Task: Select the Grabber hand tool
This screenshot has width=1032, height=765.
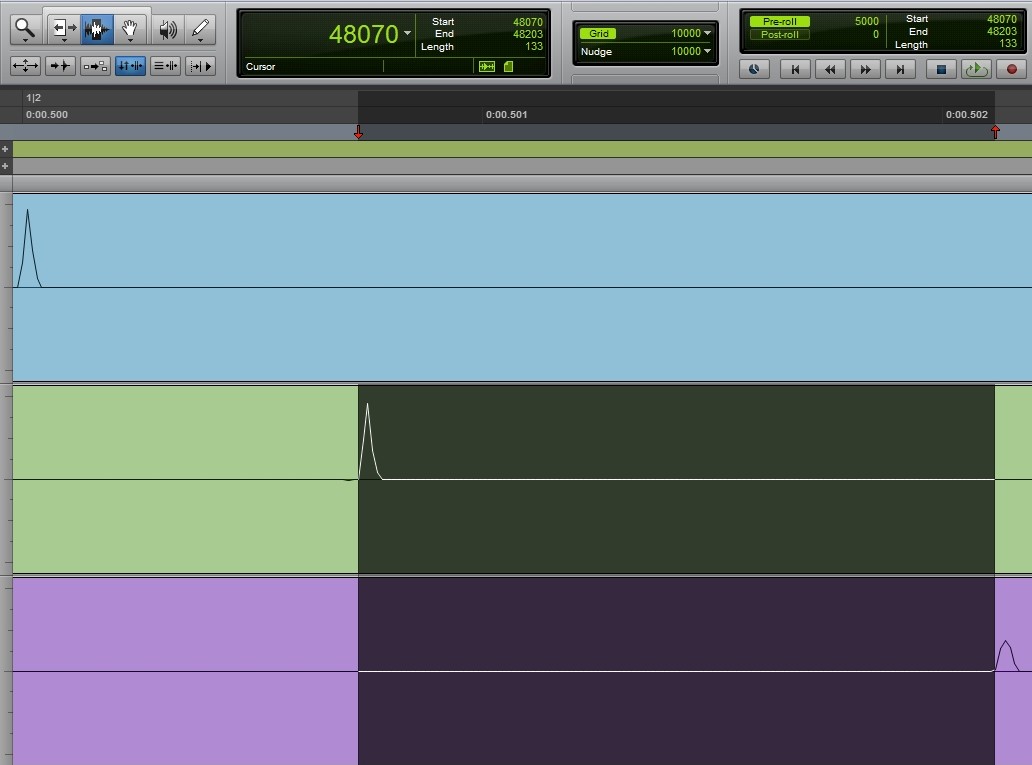Action: 130,29
